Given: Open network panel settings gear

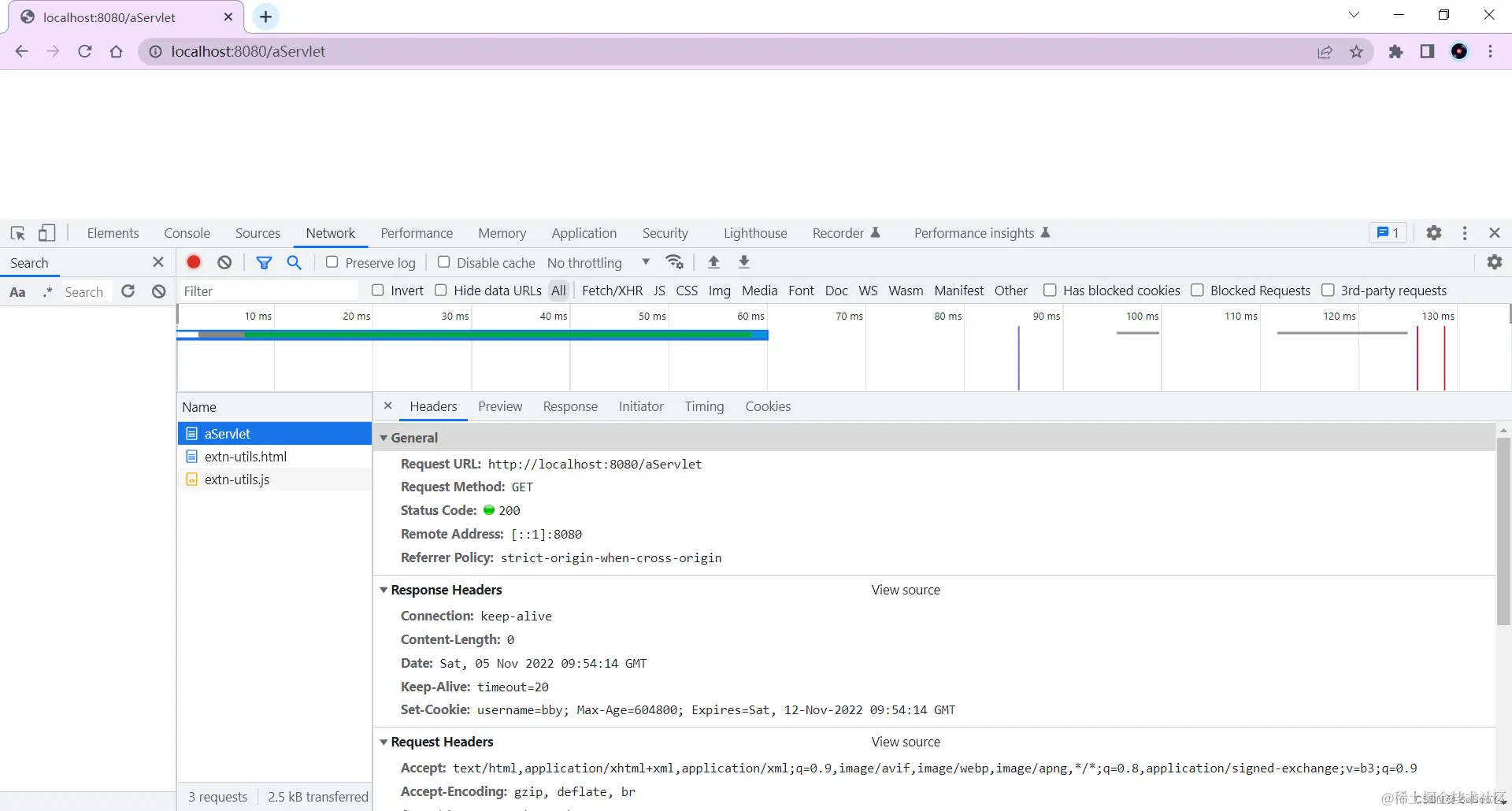Looking at the screenshot, I should pyautogui.click(x=1495, y=262).
